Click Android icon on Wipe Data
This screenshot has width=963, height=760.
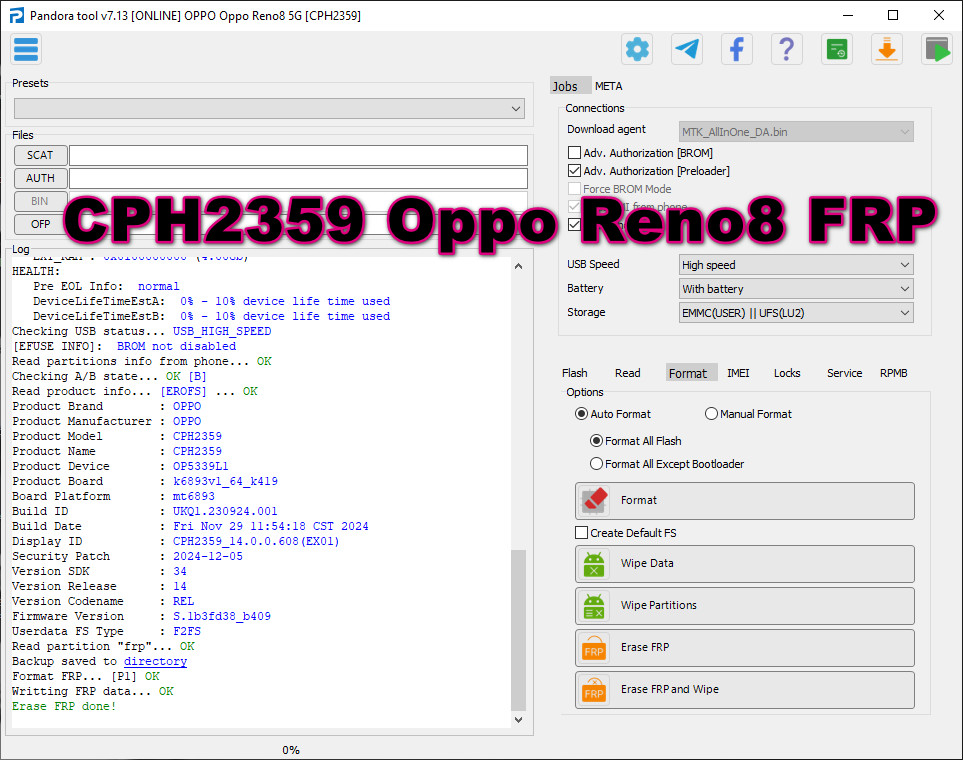tap(594, 564)
